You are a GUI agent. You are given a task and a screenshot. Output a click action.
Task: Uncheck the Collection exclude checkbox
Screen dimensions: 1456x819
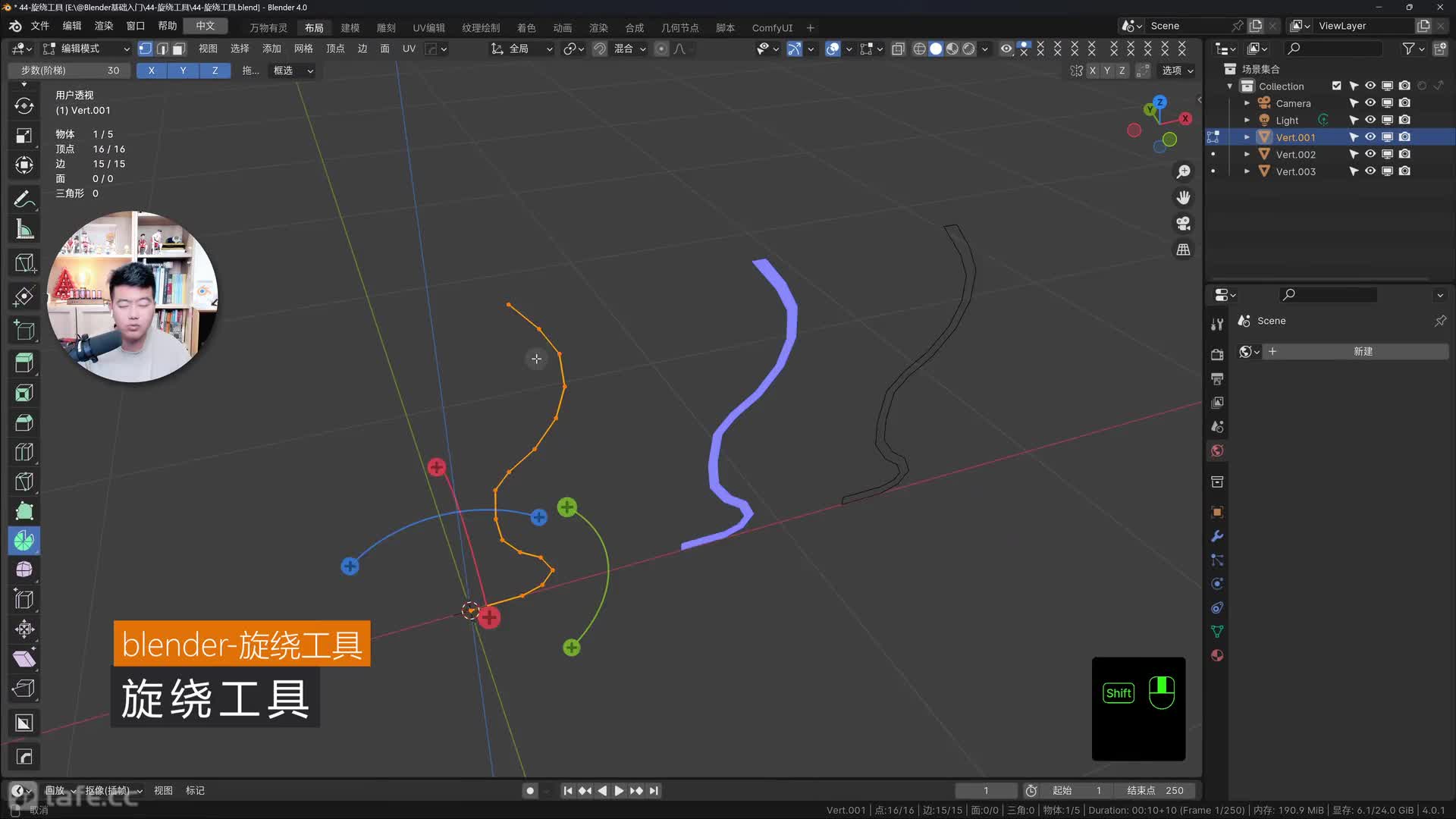[1336, 86]
